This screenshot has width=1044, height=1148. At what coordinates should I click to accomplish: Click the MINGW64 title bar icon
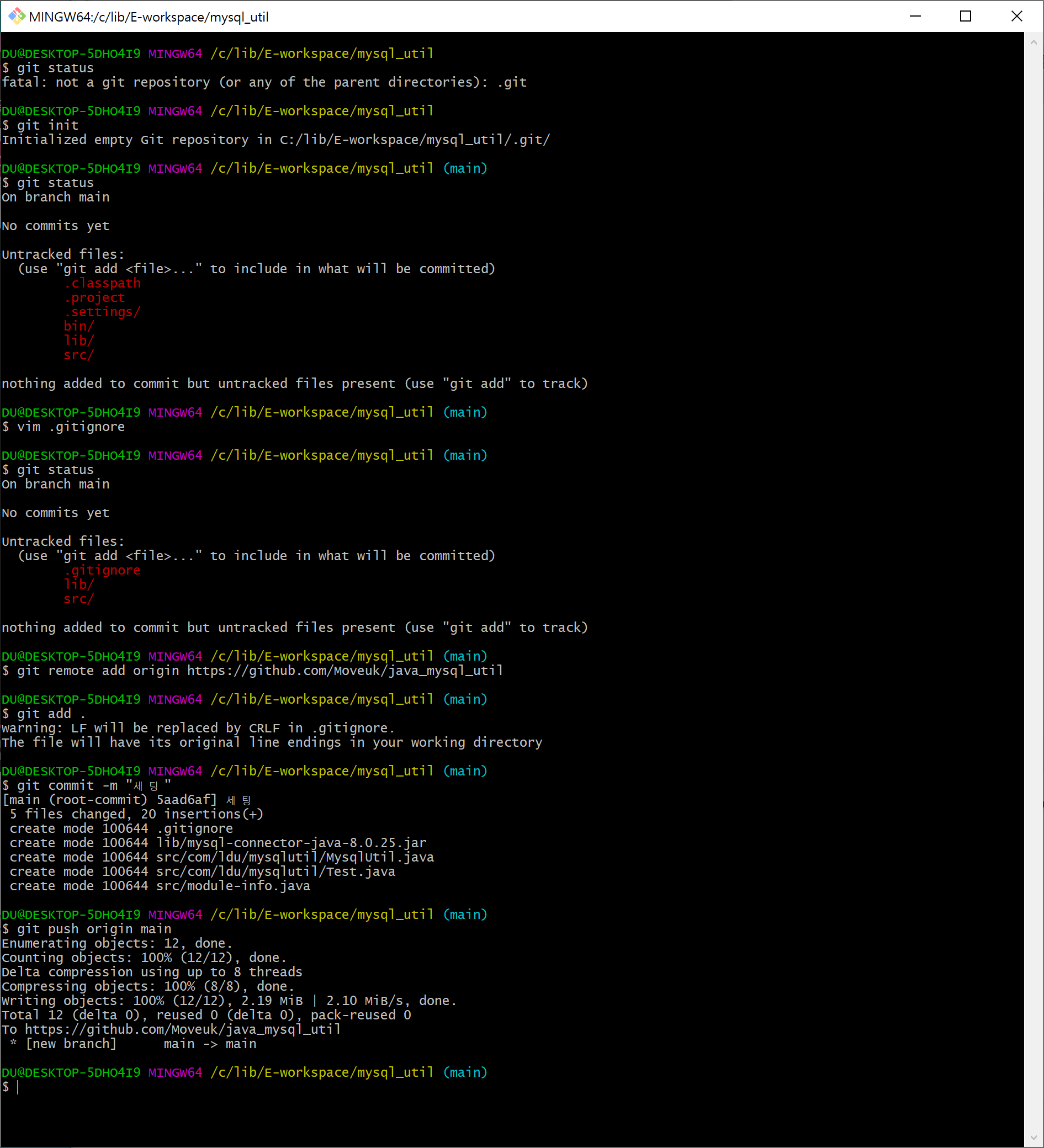click(x=16, y=17)
